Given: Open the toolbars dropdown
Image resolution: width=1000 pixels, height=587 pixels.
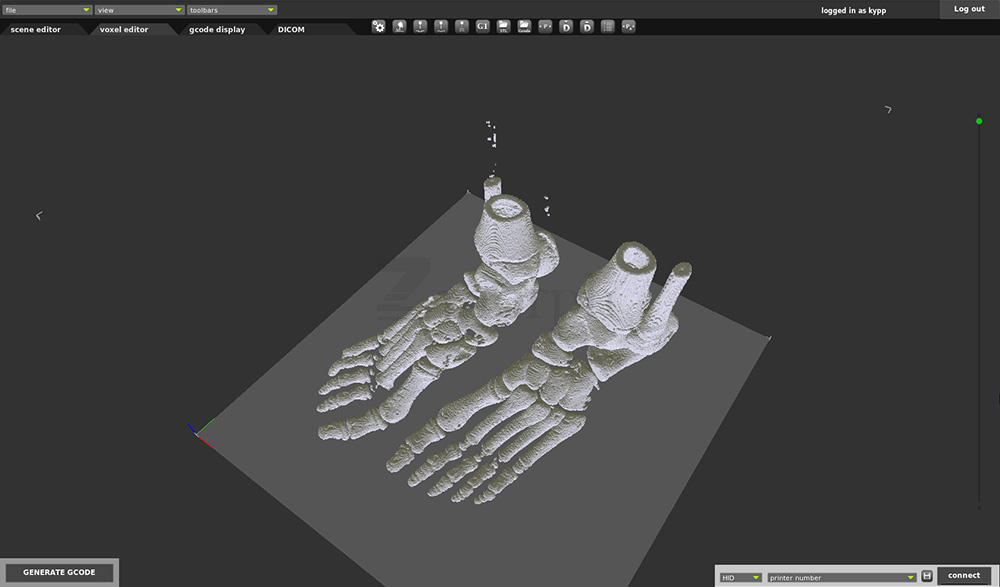Looking at the screenshot, I should click(x=232, y=10).
